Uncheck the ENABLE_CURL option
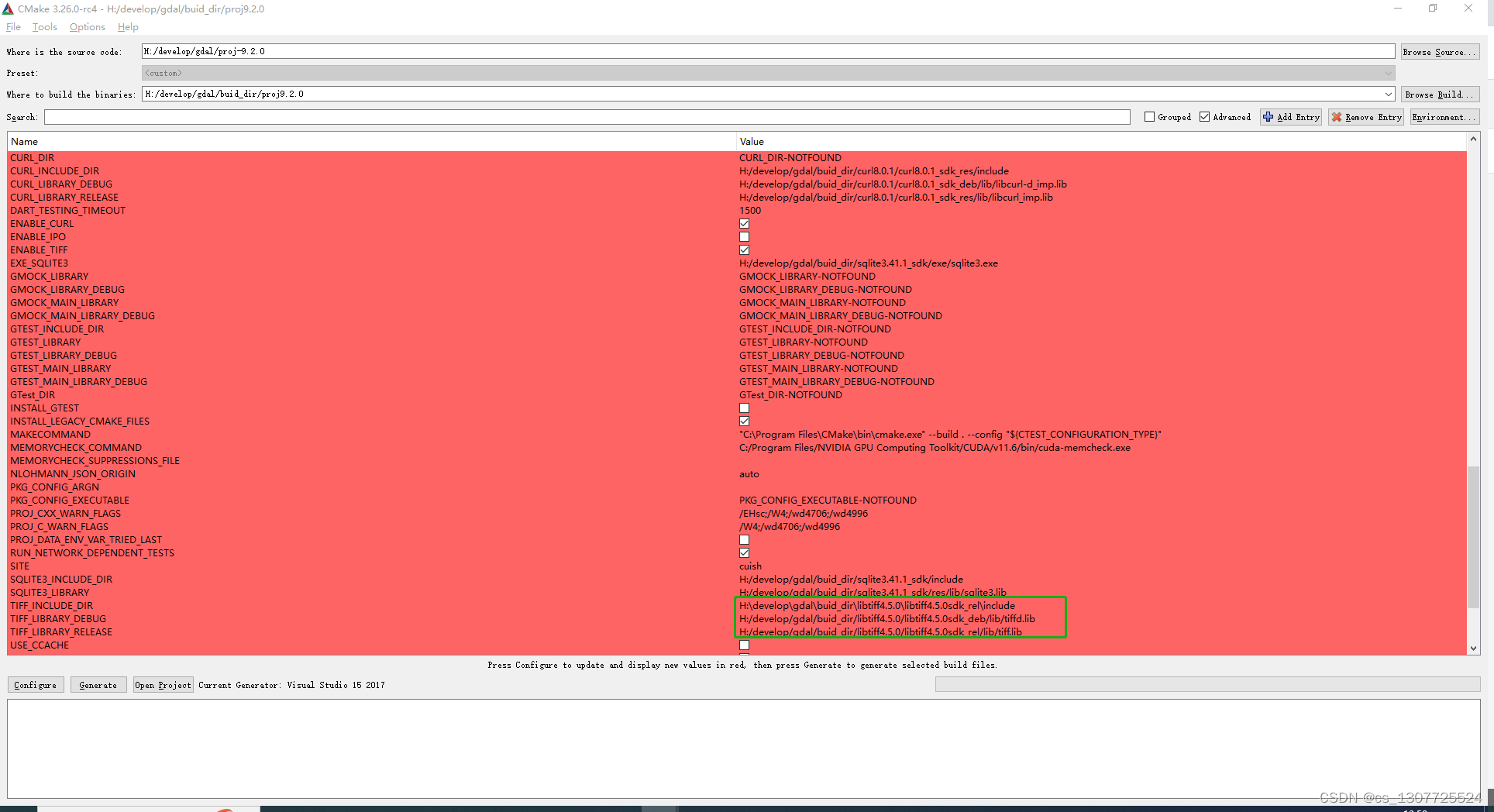Screen dimensions: 1494x812 click(x=744, y=224)
